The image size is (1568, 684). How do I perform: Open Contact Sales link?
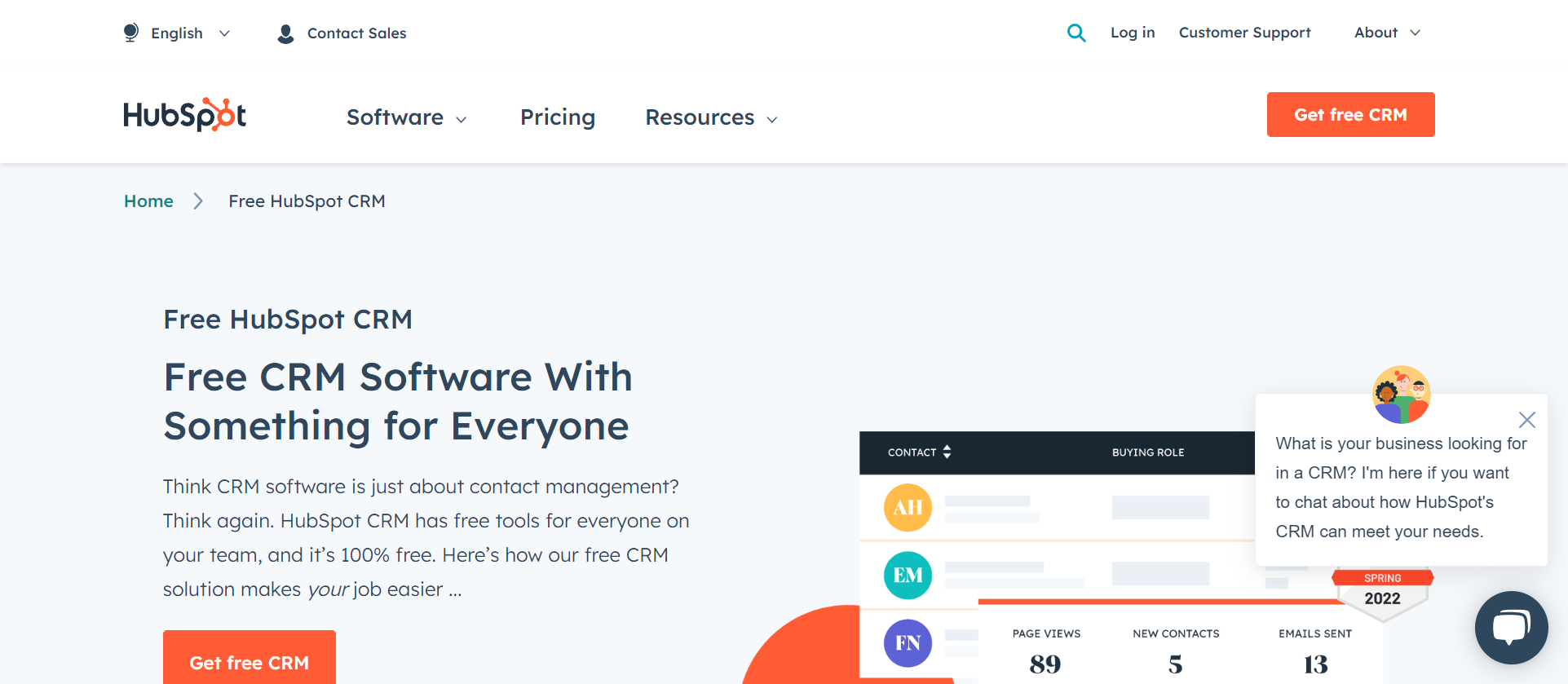click(356, 33)
